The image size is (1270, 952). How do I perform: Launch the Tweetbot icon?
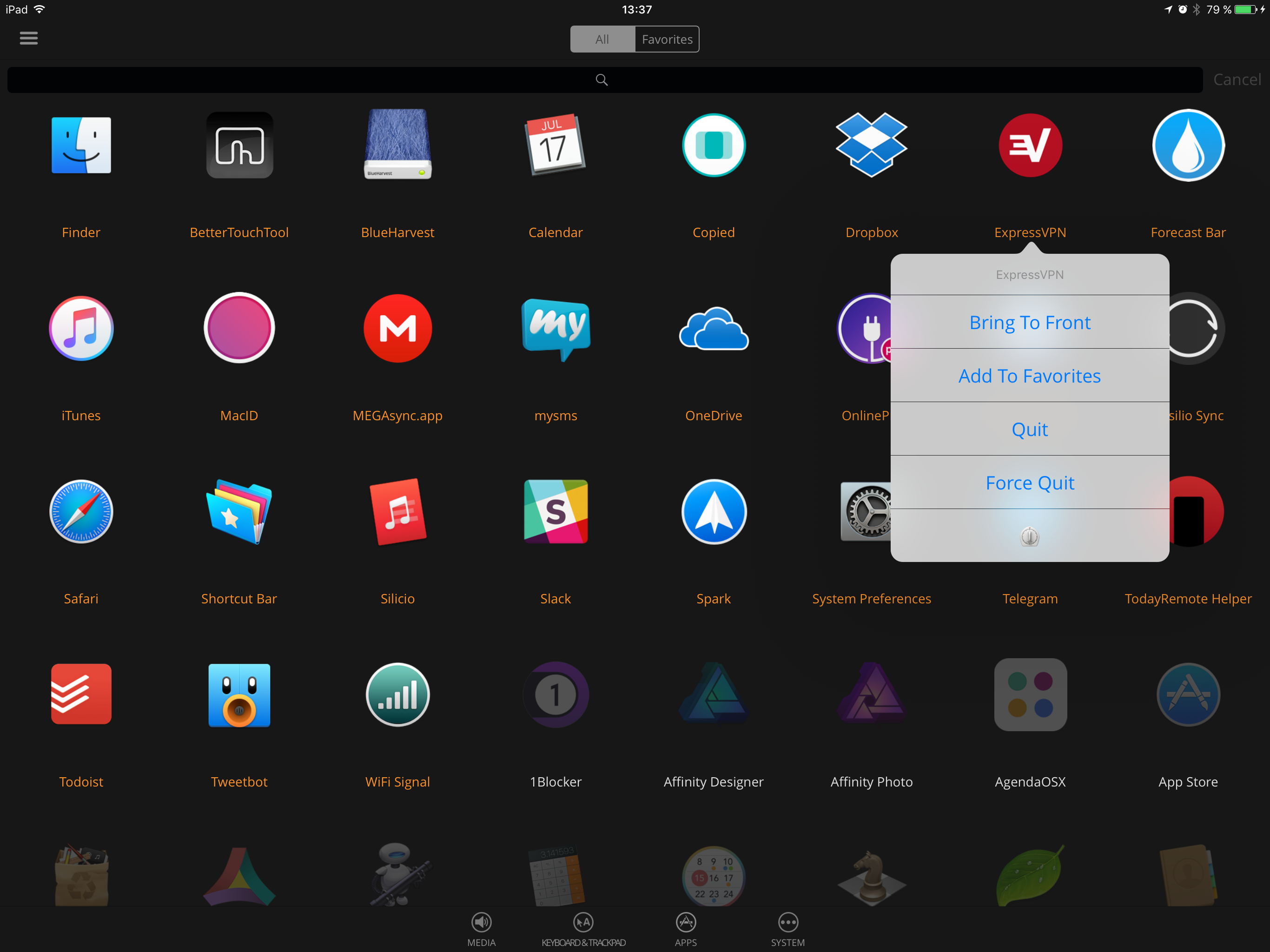pos(239,695)
